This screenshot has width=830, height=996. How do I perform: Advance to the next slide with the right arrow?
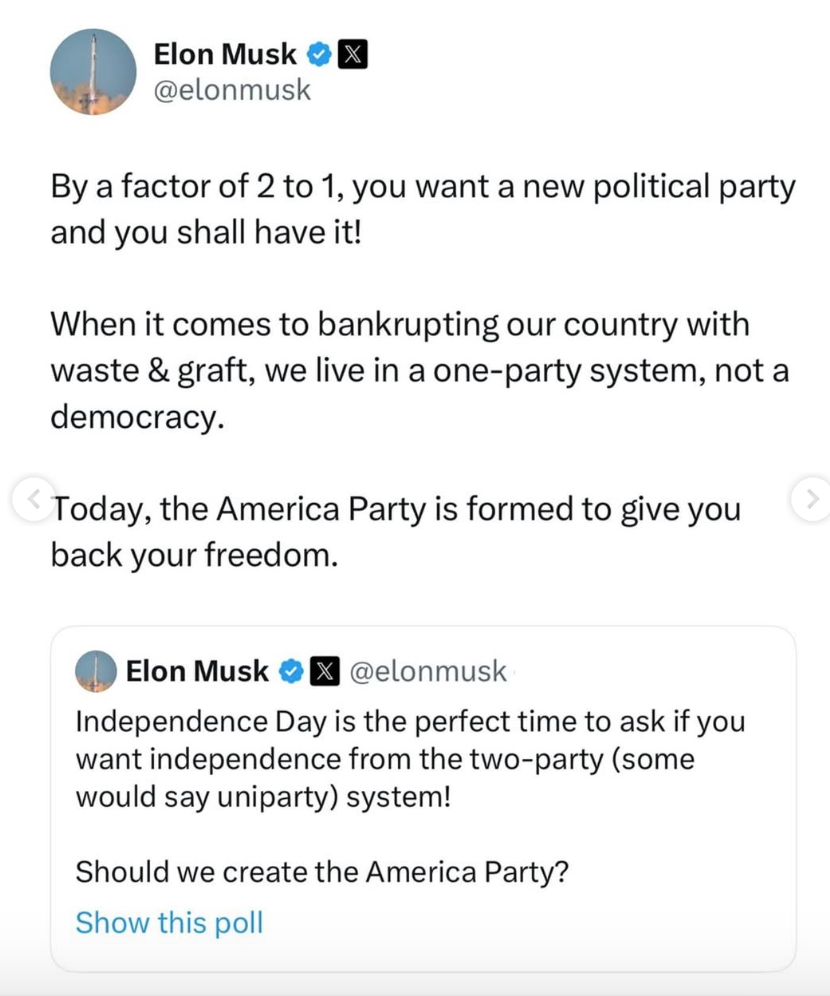(x=807, y=497)
